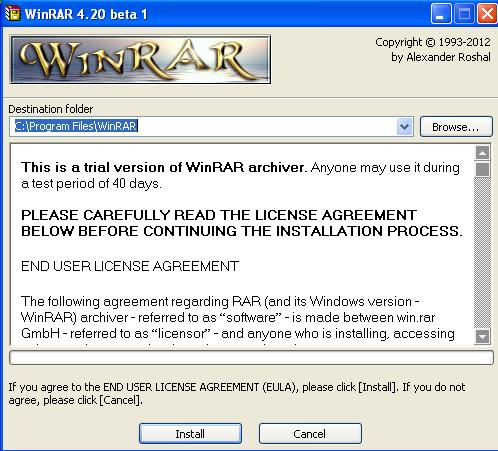498x451 pixels.
Task: Click the 'PLEASE CAREFULLY READ' notice text
Action: (x=242, y=223)
